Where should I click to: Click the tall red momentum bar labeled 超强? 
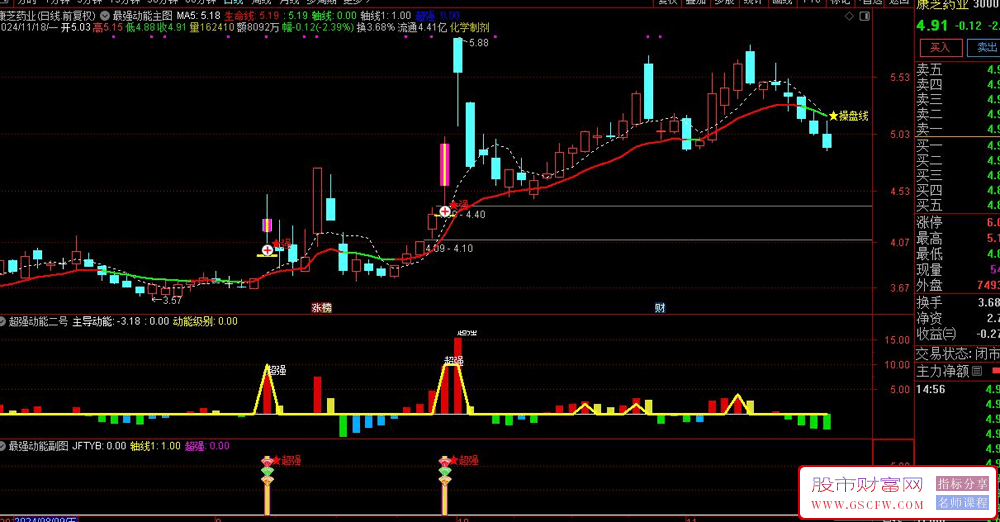click(458, 376)
